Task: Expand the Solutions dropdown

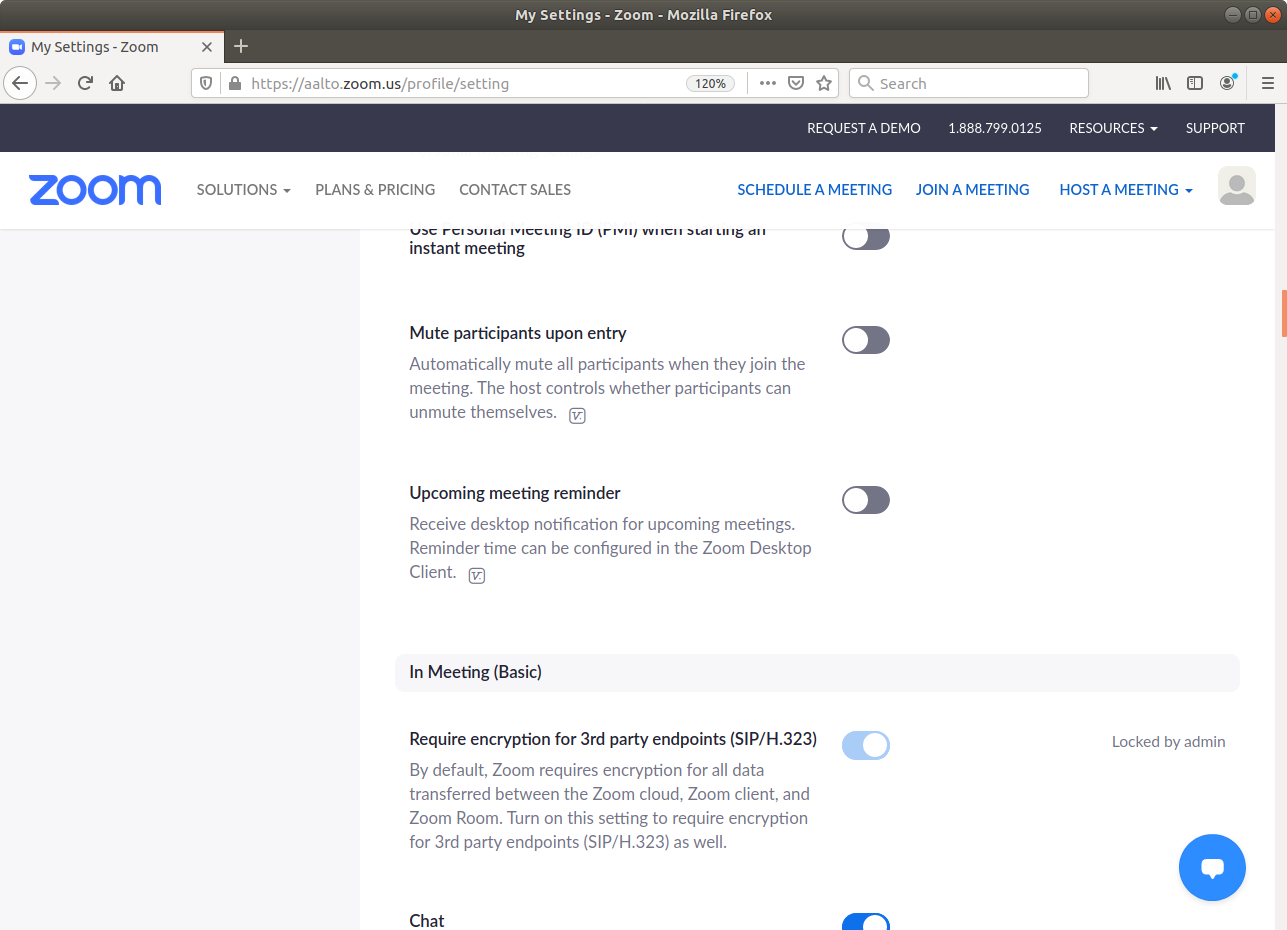Action: (x=243, y=190)
